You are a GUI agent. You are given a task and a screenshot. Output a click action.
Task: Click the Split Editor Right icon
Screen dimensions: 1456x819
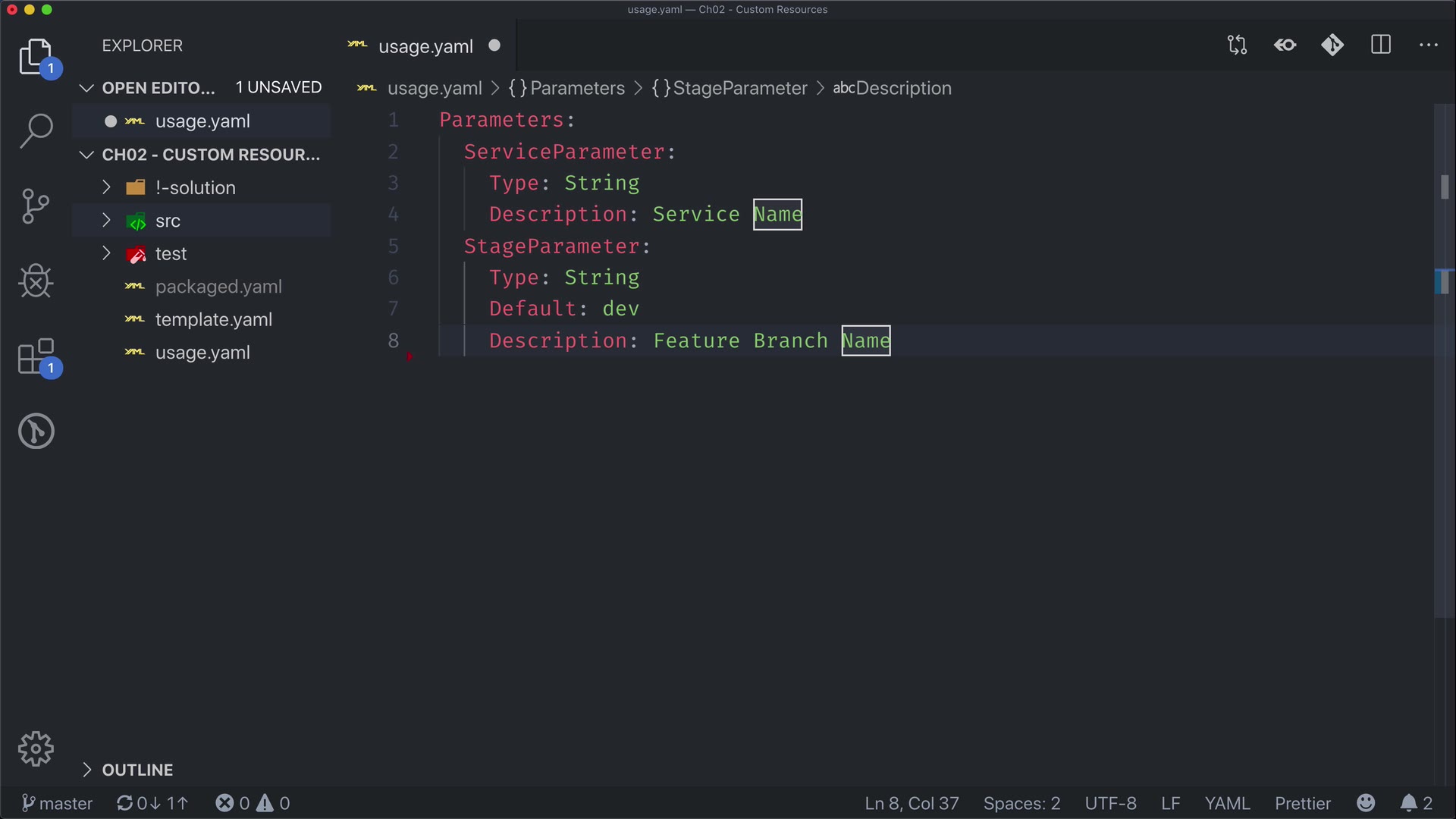tap(1381, 45)
